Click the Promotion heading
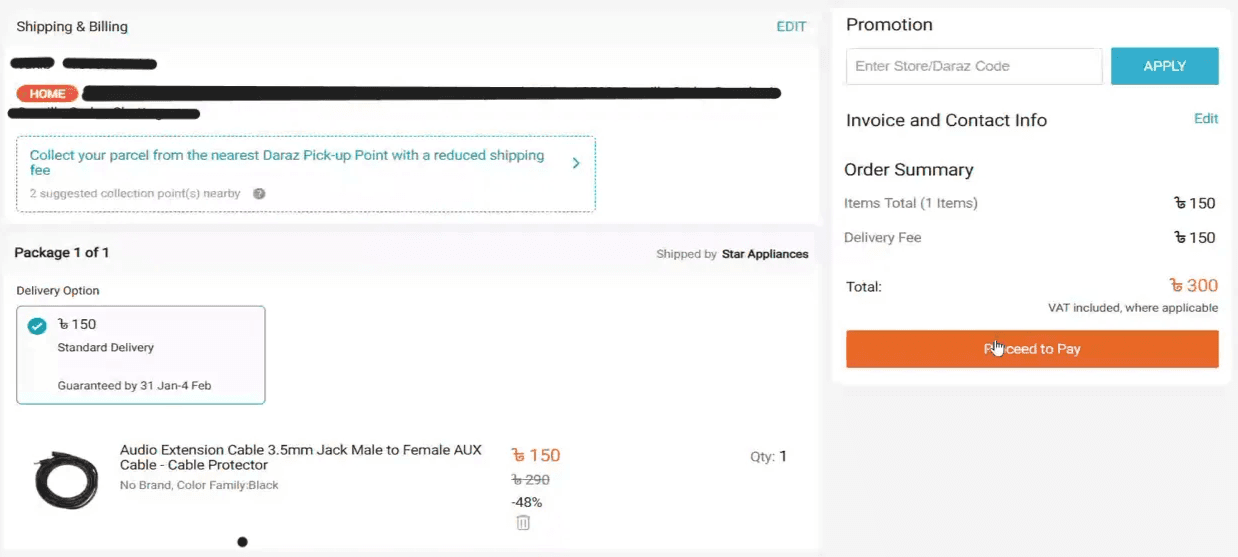 tap(889, 25)
